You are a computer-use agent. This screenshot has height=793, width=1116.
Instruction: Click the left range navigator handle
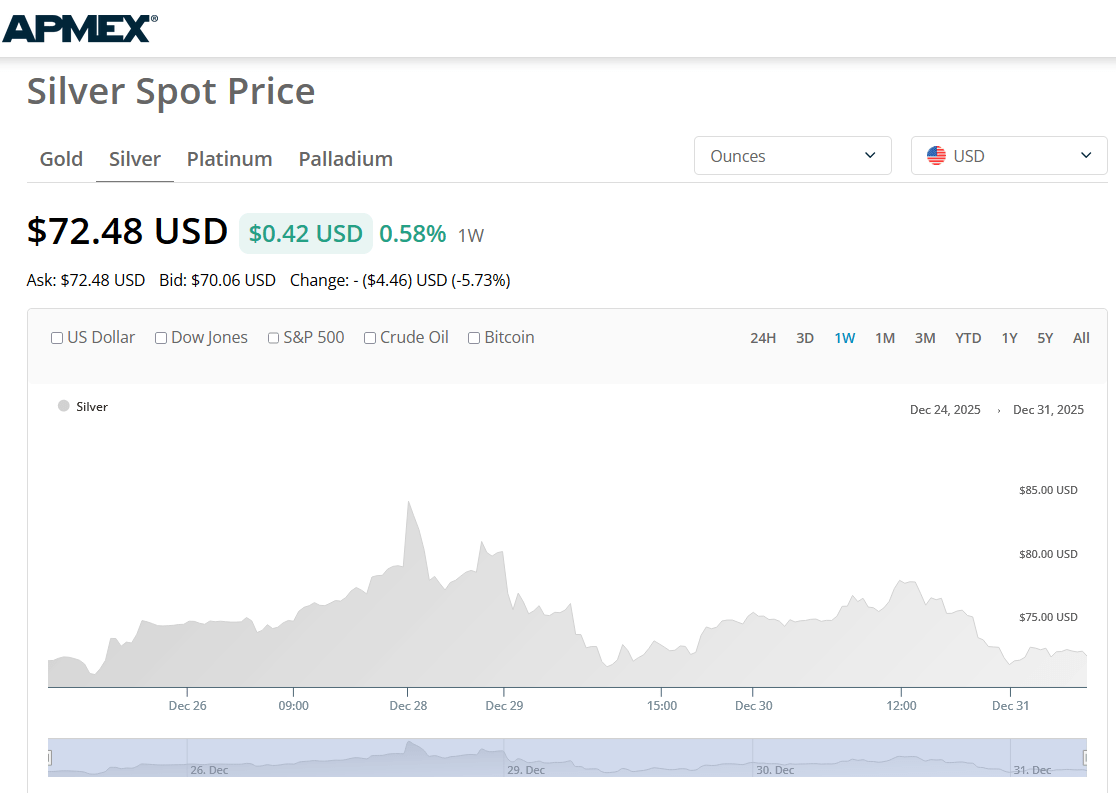tap(49, 758)
